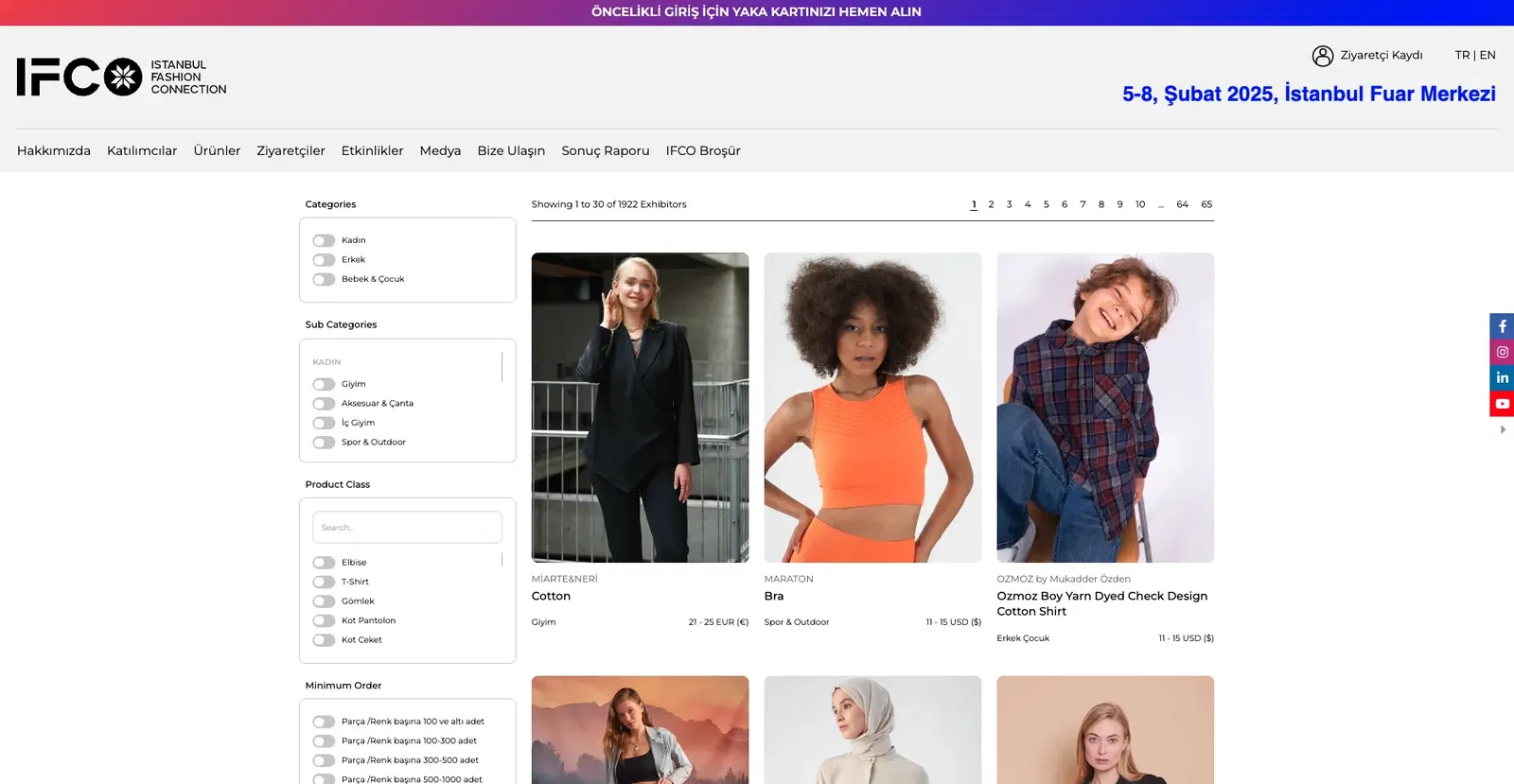Go to page 2 of exhibitors
The image size is (1514, 784).
(x=991, y=204)
